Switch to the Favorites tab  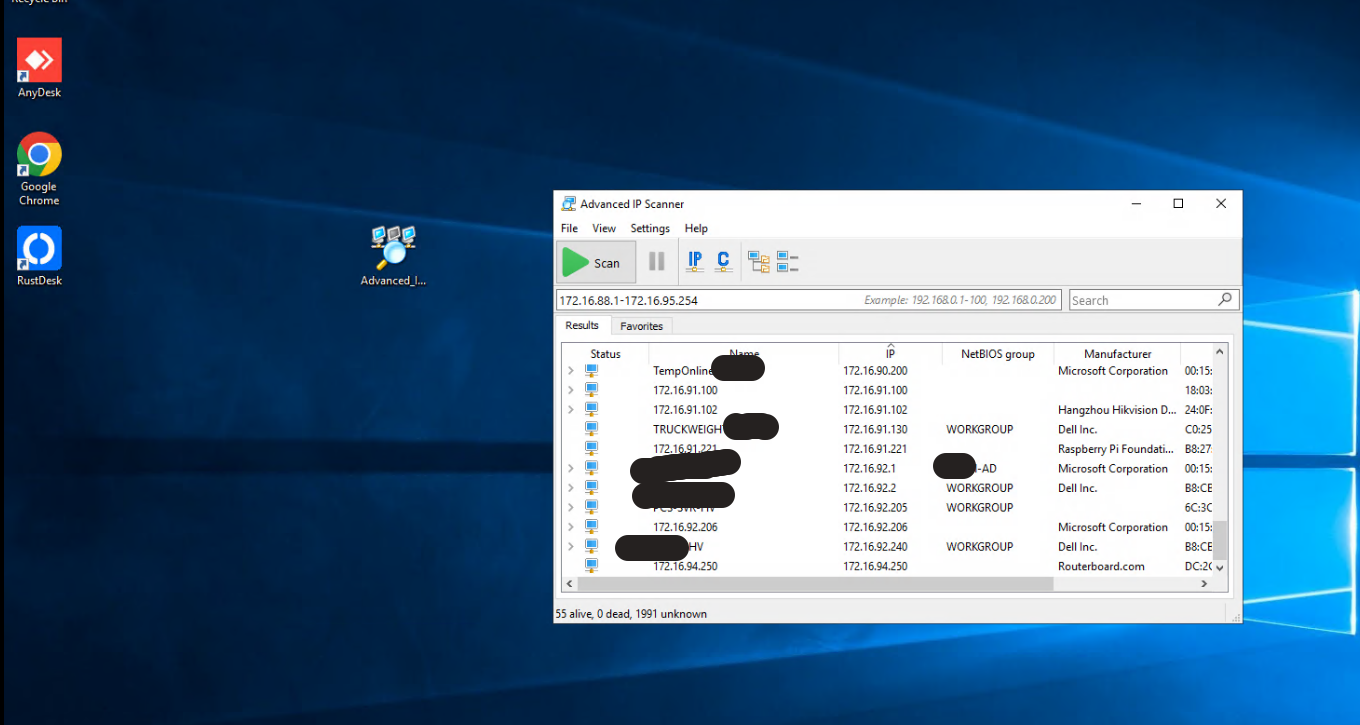[641, 326]
